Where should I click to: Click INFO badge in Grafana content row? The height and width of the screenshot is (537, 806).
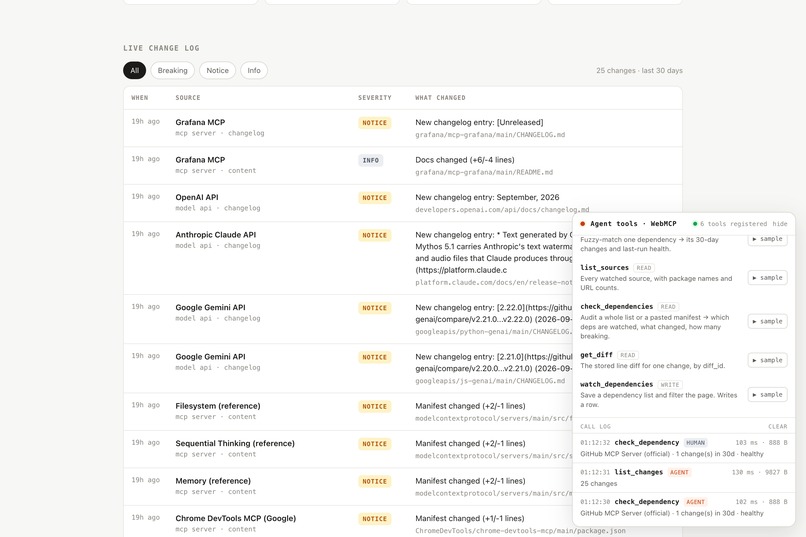tap(371, 160)
